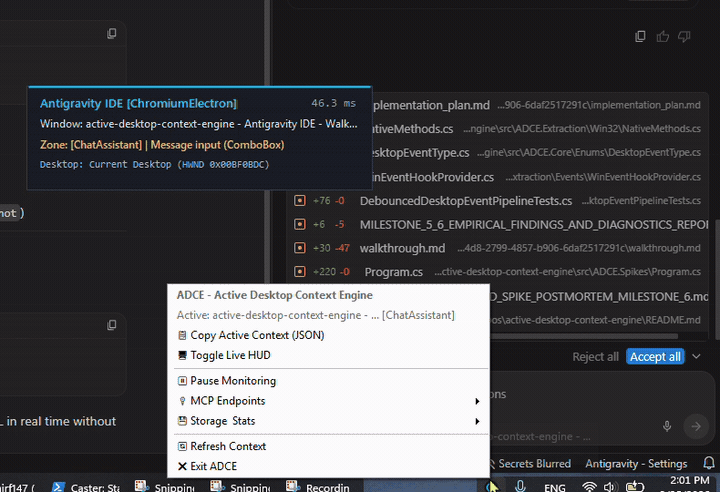Click the change icon beside DebouncedDesktopEventPipelineTests.cs
The width and height of the screenshot is (720, 492).
tap(300, 201)
